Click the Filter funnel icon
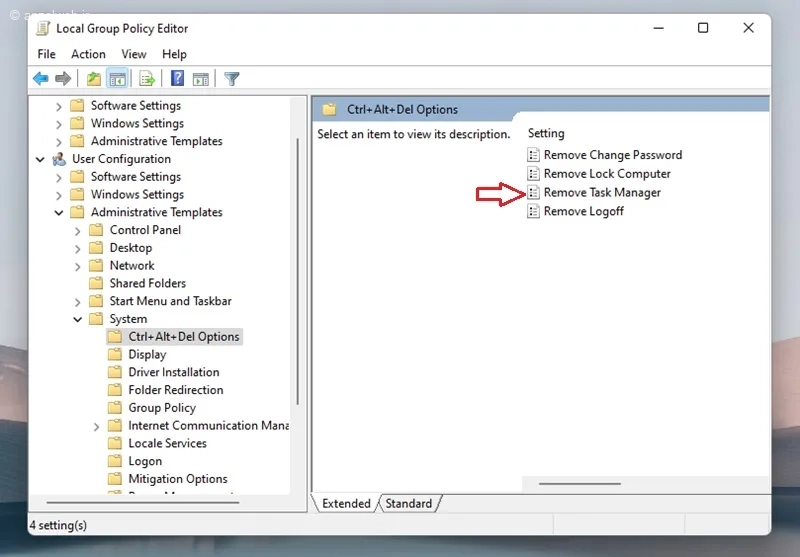Image resolution: width=800 pixels, height=557 pixels. click(x=231, y=79)
